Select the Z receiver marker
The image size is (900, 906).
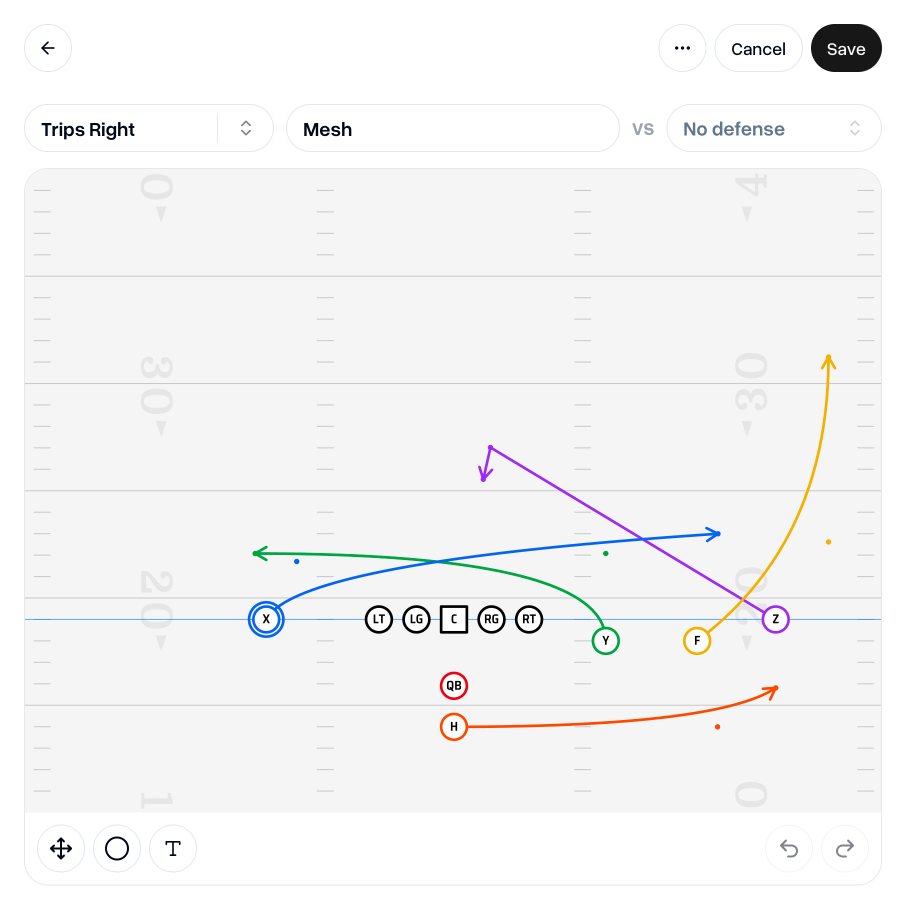[x=775, y=619]
